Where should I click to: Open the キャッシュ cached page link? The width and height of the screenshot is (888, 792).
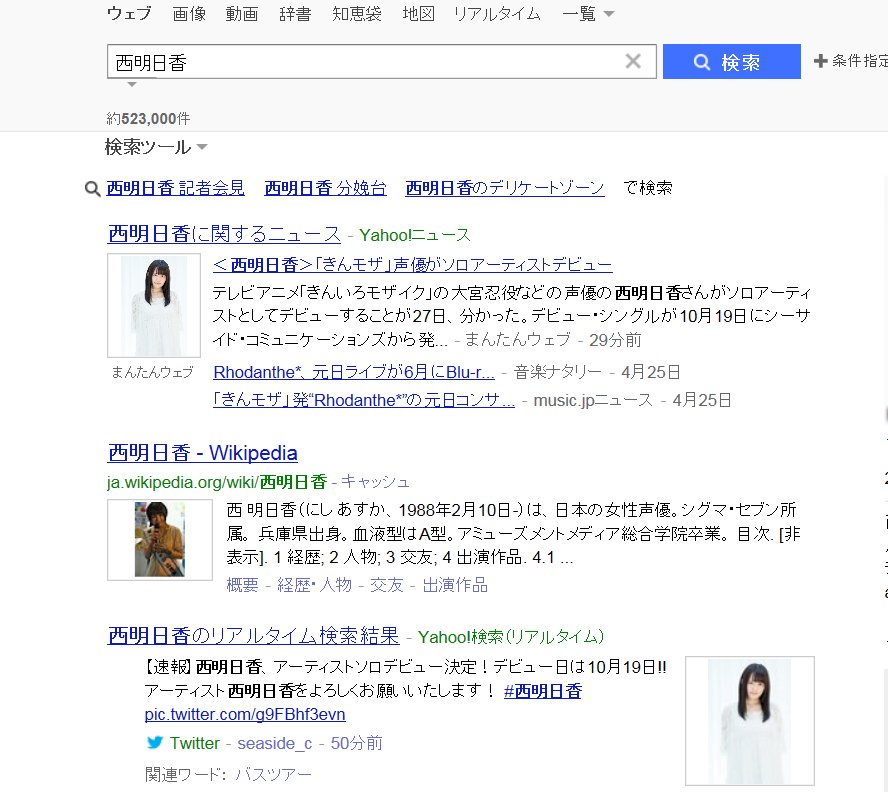(x=375, y=482)
